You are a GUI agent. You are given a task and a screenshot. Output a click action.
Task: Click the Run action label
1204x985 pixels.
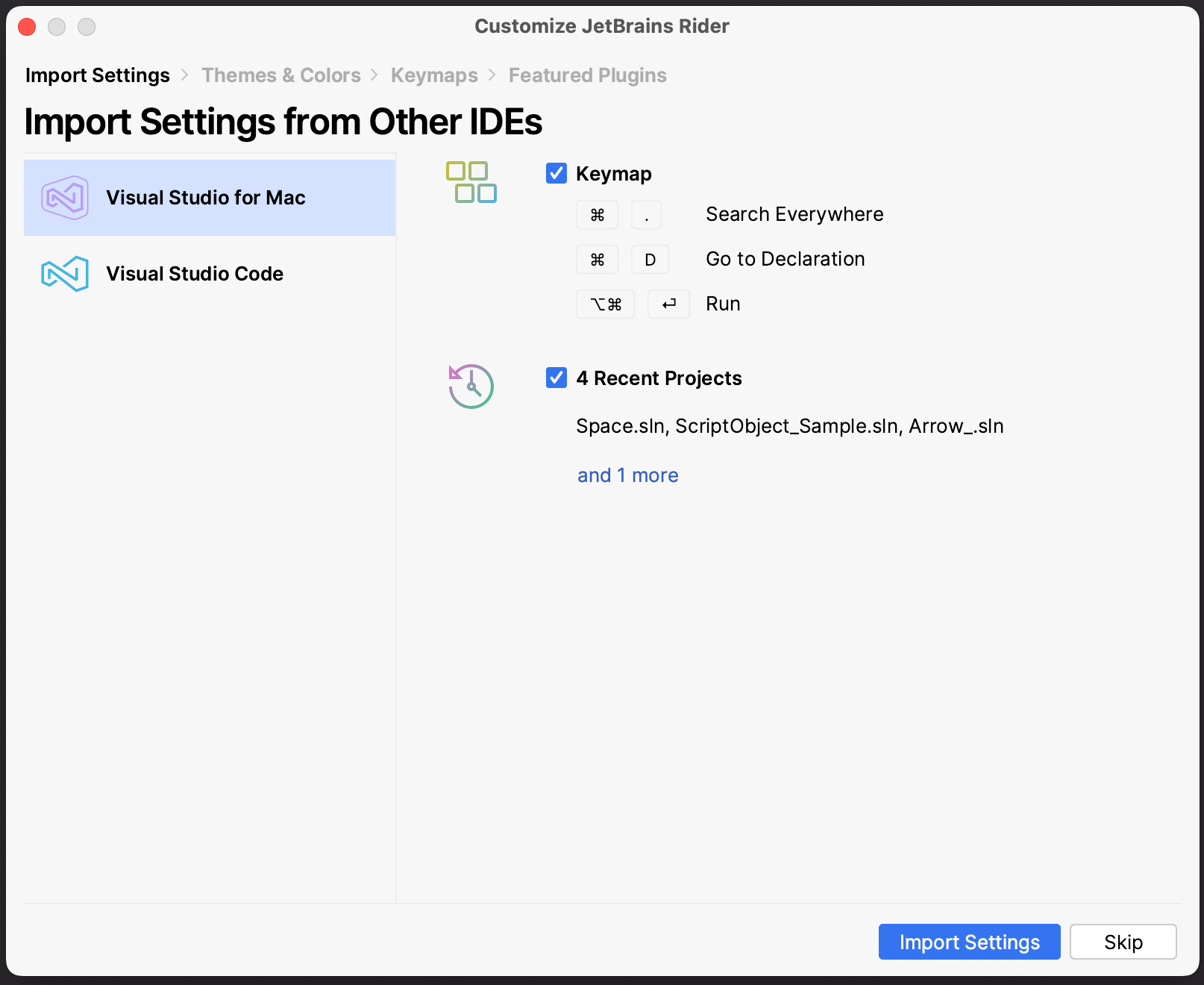point(723,304)
